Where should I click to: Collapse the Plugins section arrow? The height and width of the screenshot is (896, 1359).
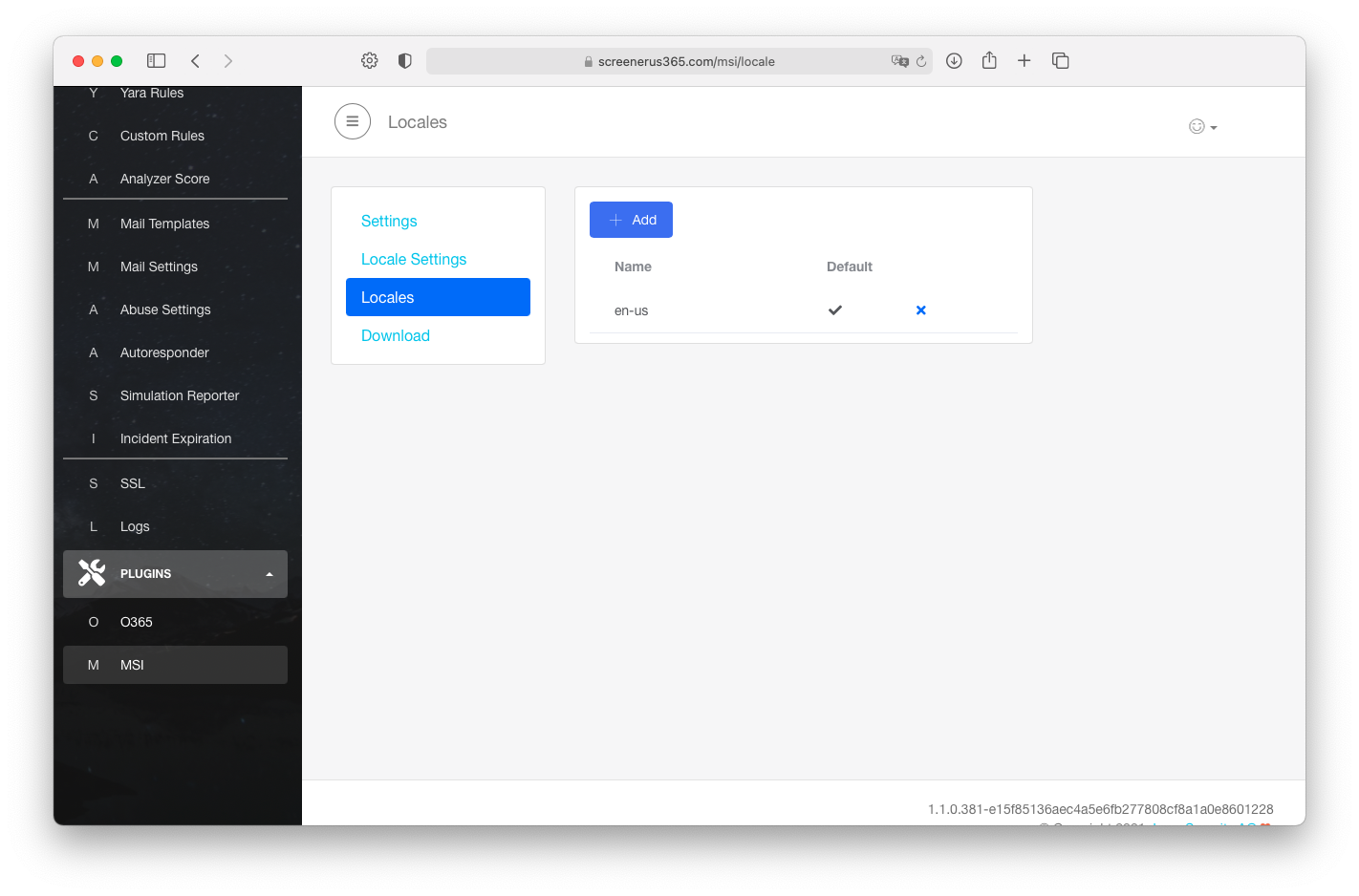tap(270, 574)
